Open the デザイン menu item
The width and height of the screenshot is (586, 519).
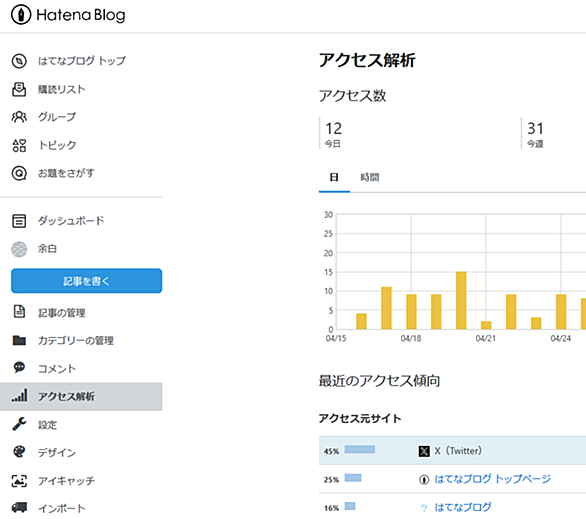pyautogui.click(x=57, y=452)
